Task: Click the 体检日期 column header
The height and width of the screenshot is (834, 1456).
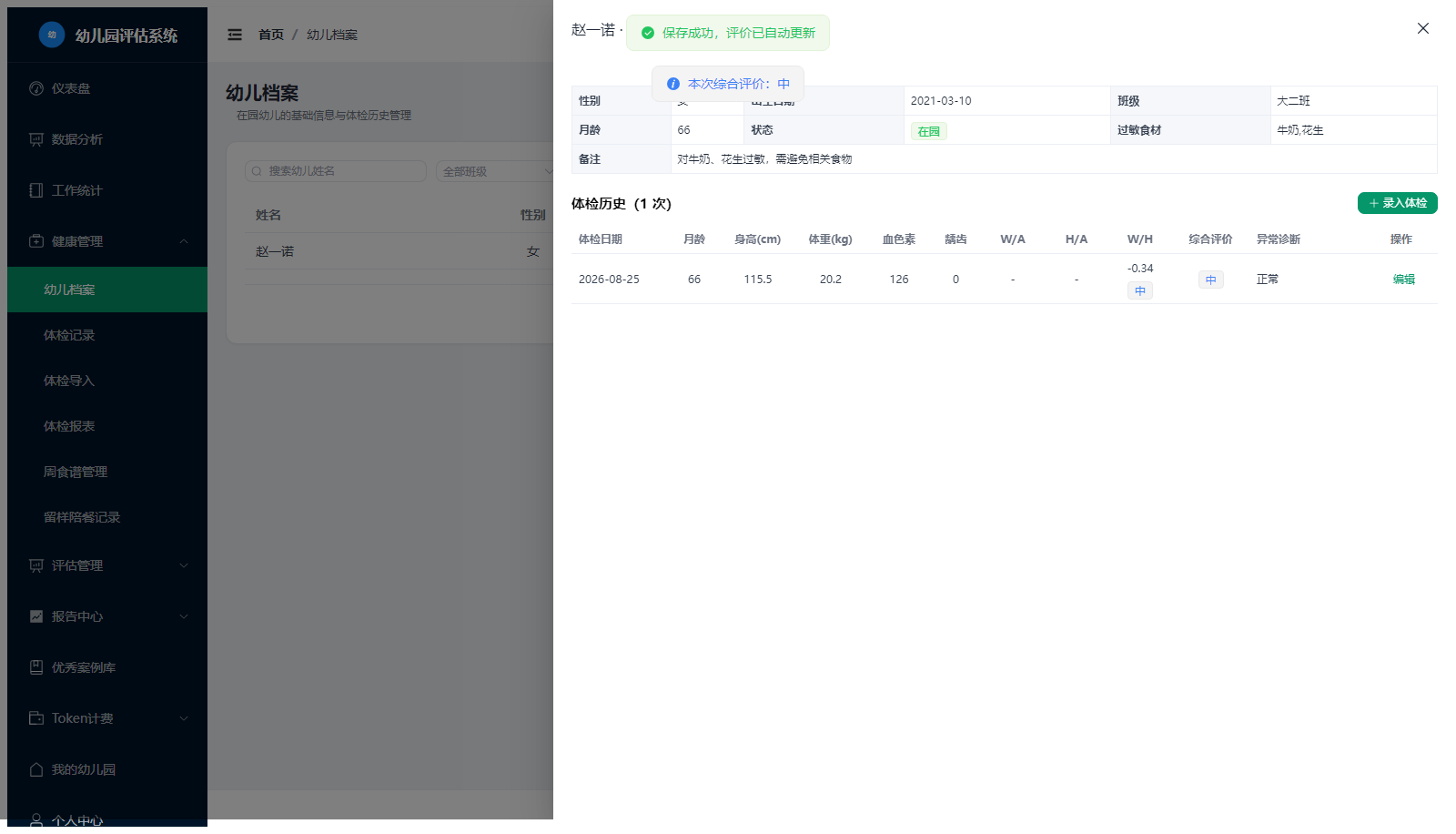Action: tap(601, 239)
